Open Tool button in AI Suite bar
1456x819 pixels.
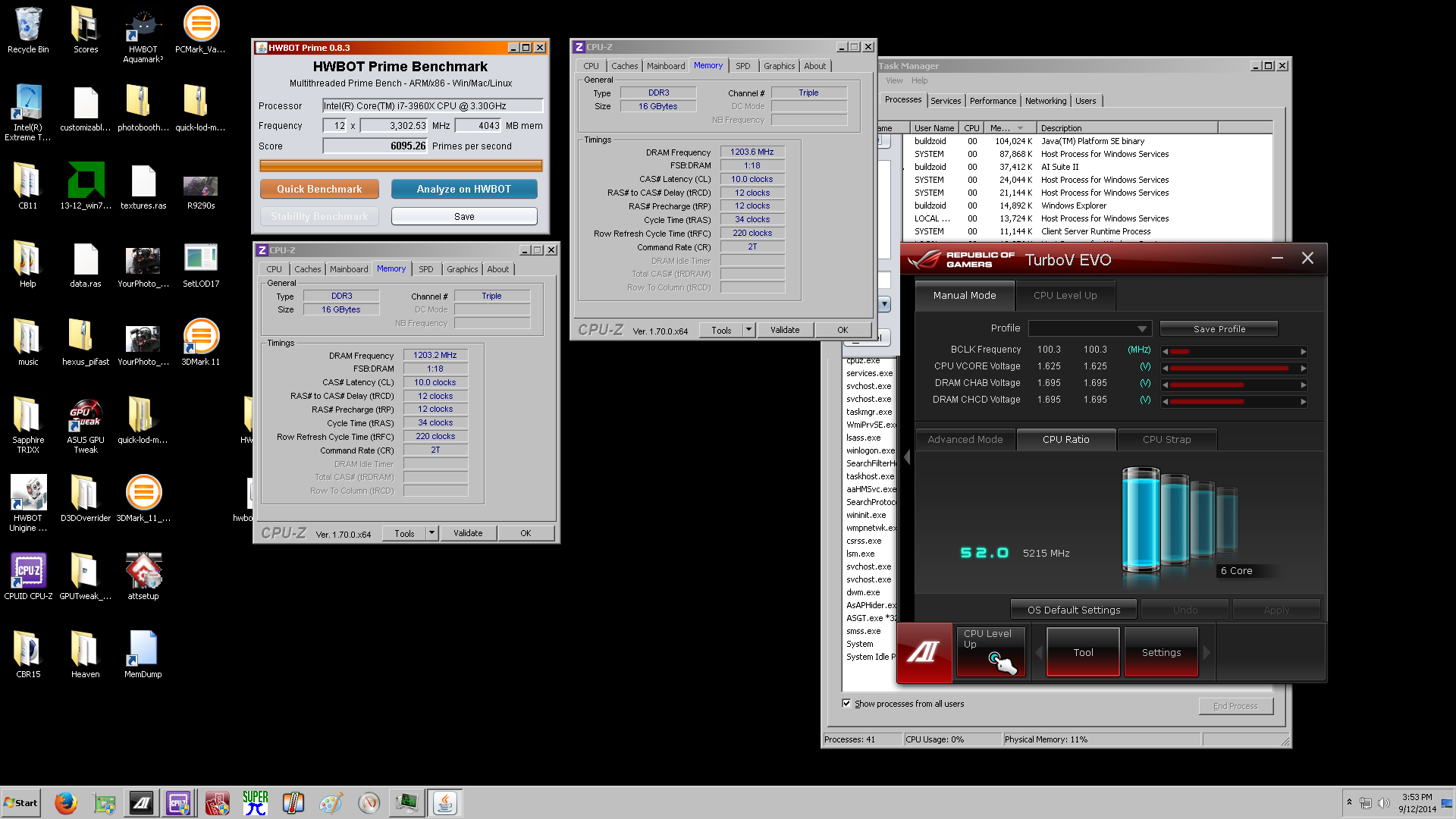[x=1083, y=652]
